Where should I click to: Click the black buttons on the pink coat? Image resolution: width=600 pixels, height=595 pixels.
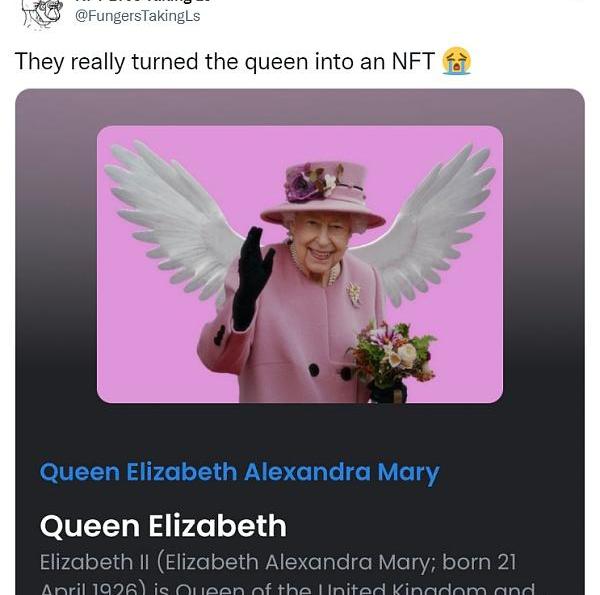point(314,369)
